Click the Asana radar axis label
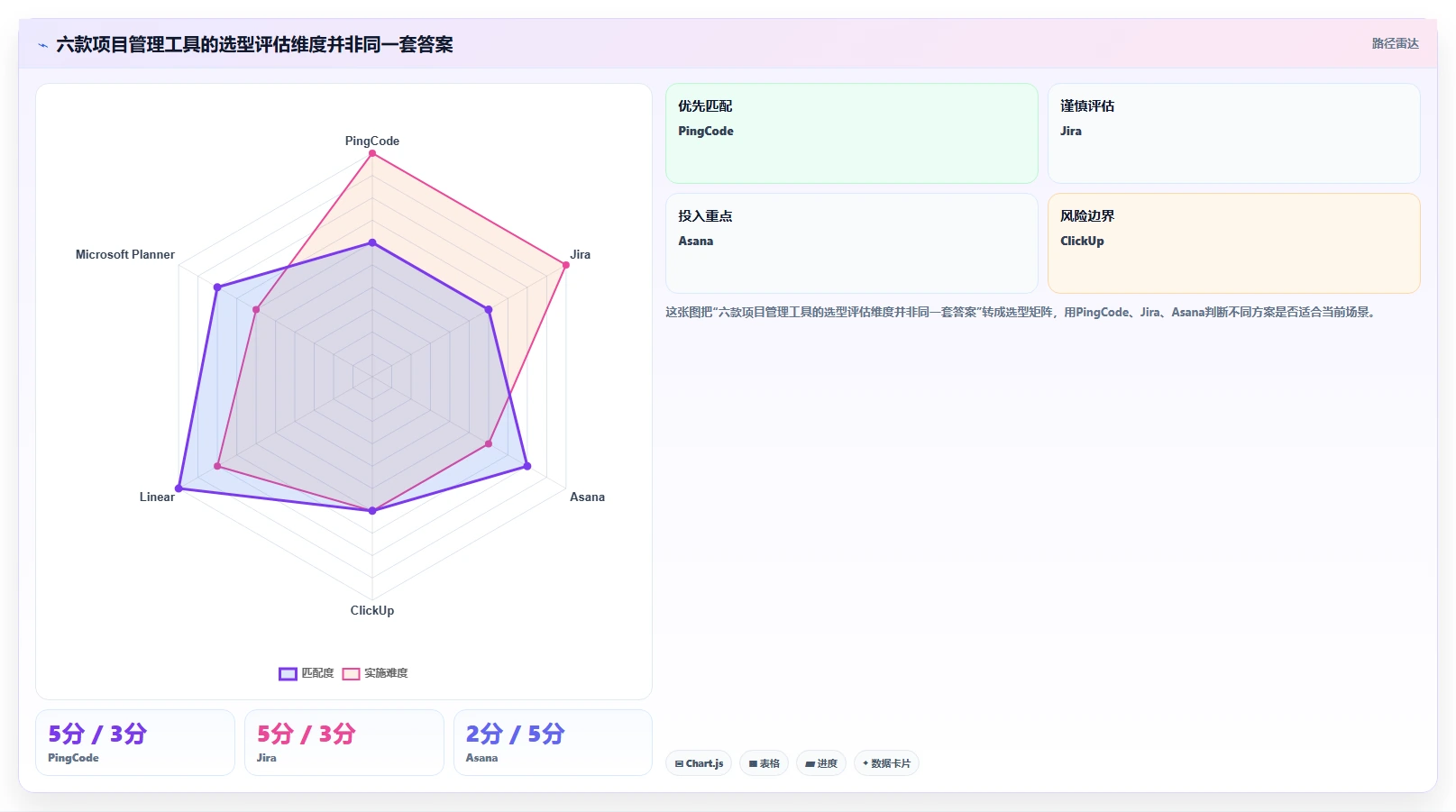 tap(587, 497)
